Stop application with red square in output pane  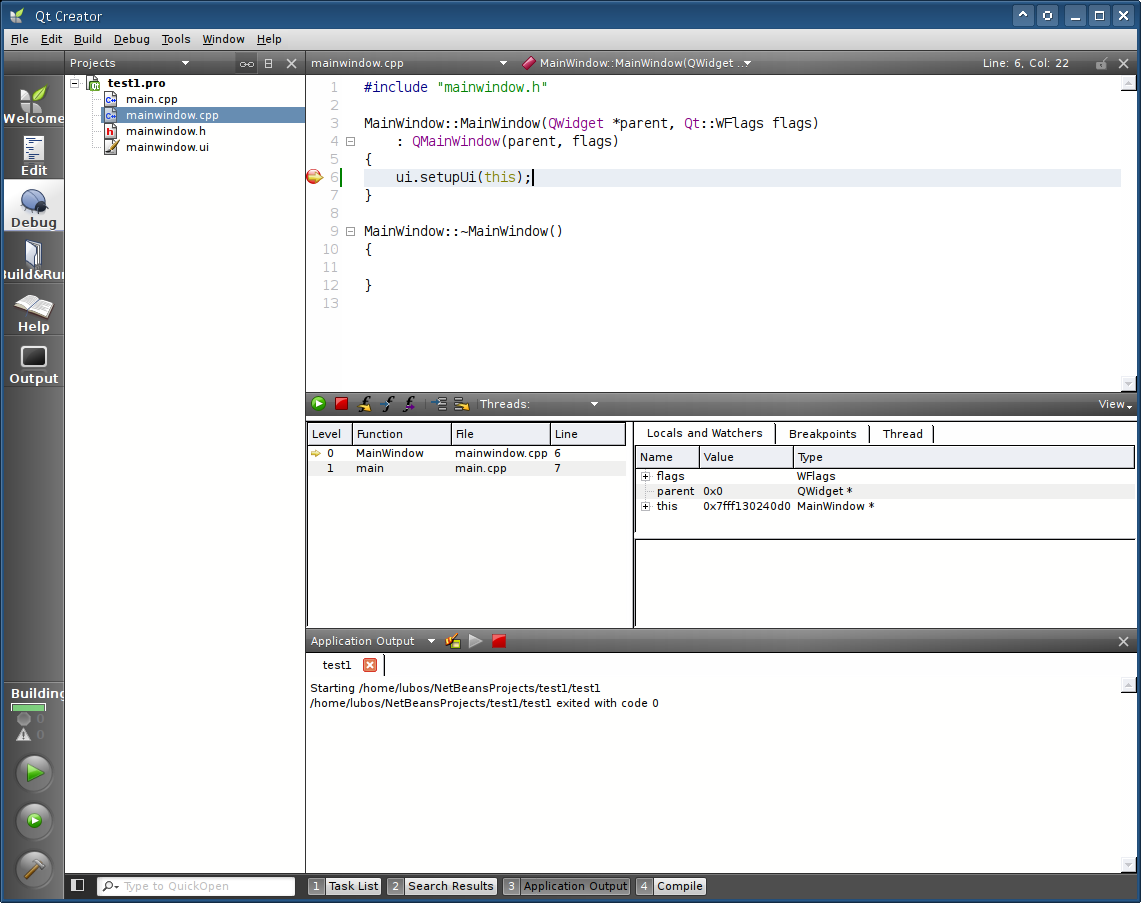coord(498,641)
